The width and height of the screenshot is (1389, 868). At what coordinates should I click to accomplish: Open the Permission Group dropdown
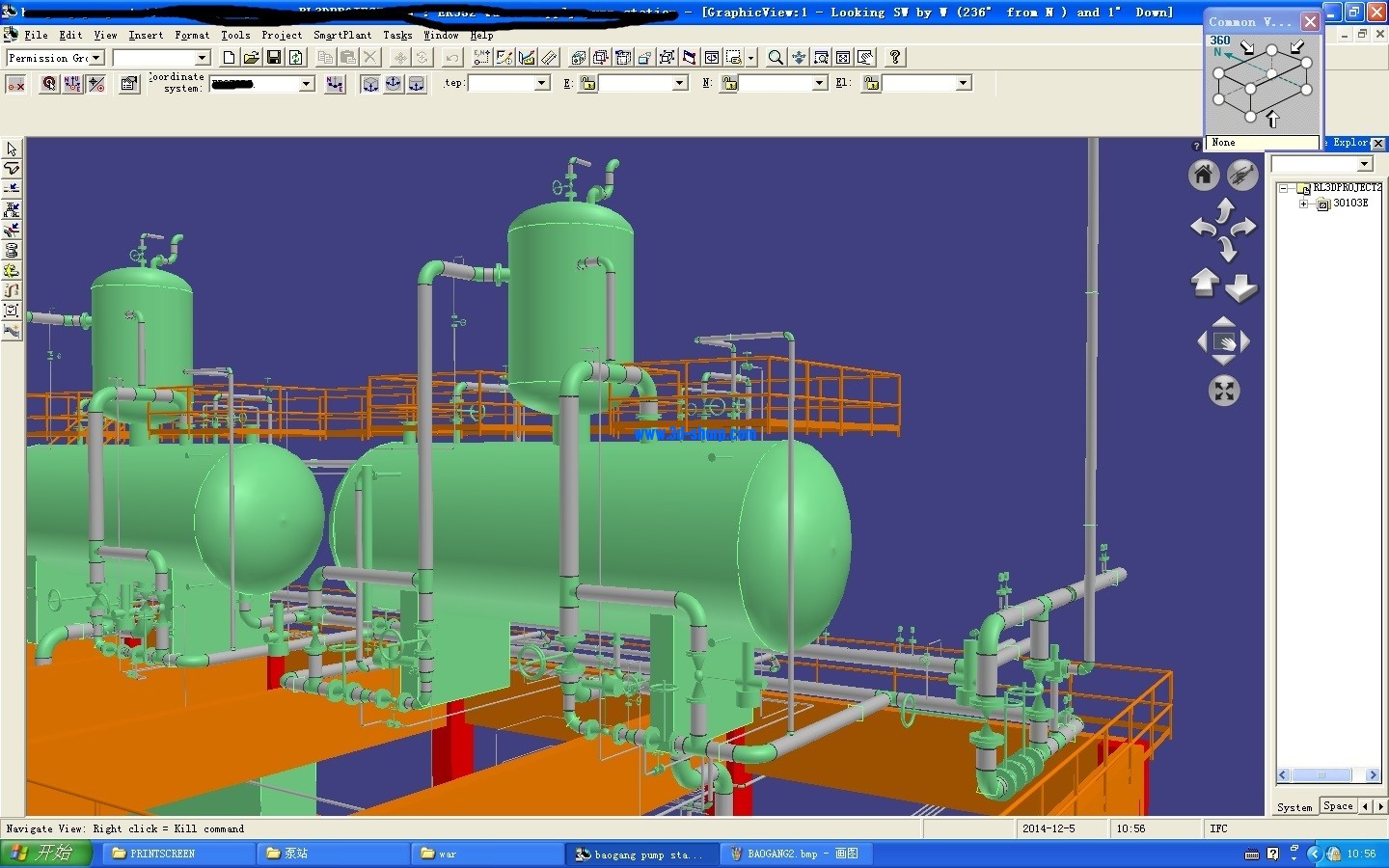[x=95, y=58]
